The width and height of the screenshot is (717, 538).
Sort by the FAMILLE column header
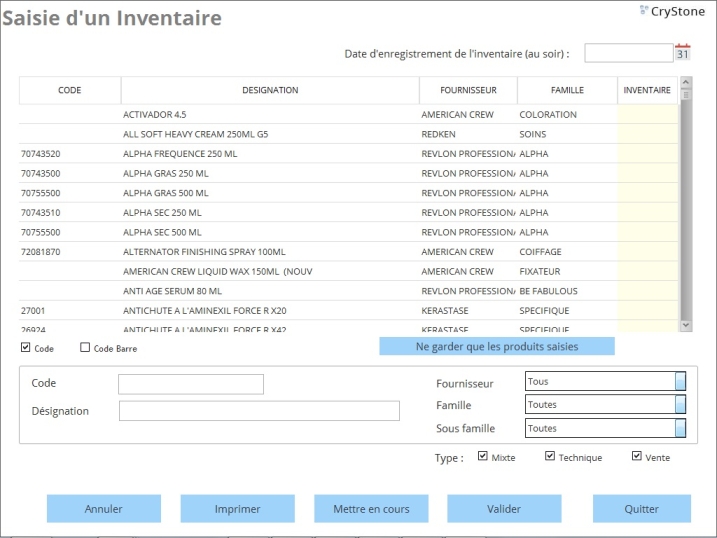point(567,91)
